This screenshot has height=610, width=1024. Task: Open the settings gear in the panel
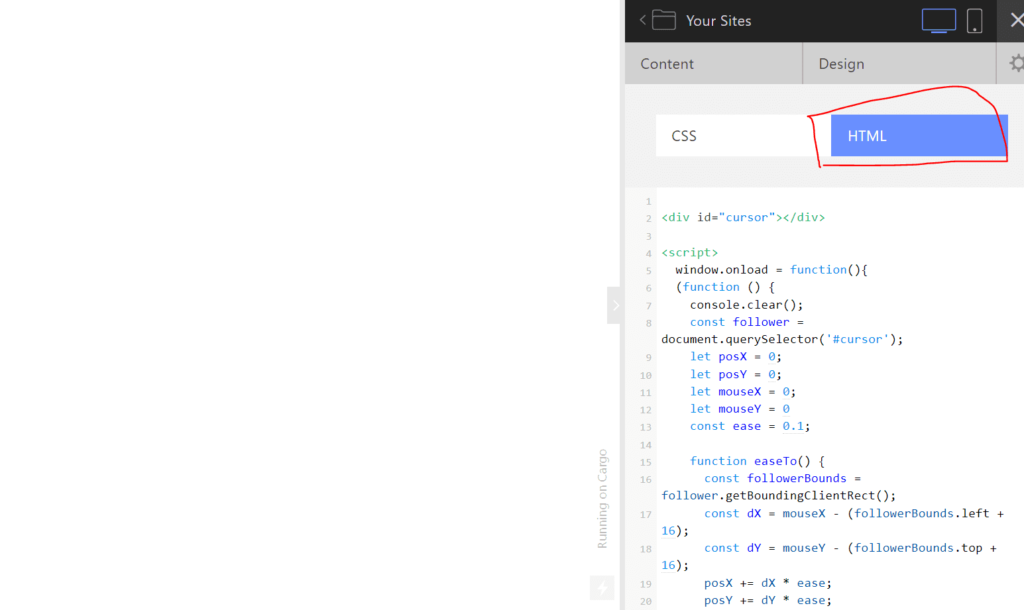coord(1016,64)
